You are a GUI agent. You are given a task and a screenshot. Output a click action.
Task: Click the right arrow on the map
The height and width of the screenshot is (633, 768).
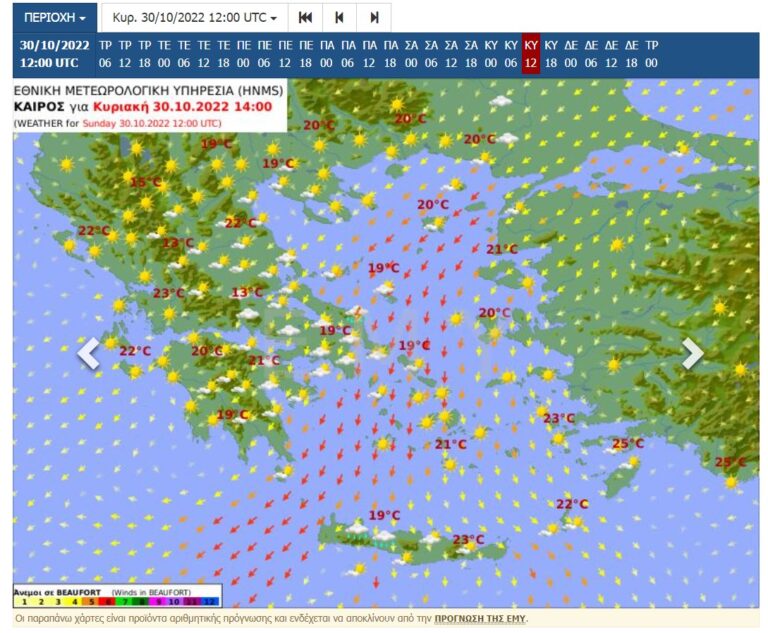pos(692,352)
